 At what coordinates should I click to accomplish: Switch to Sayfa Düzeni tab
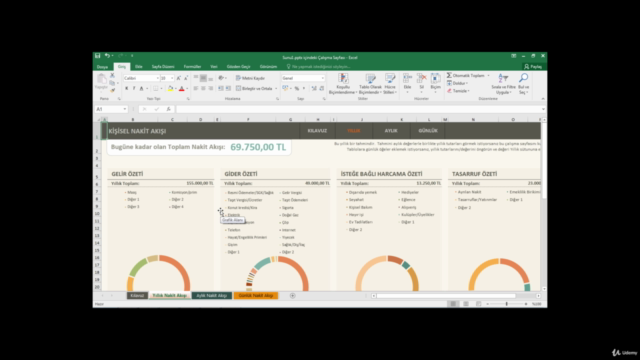[x=163, y=67]
